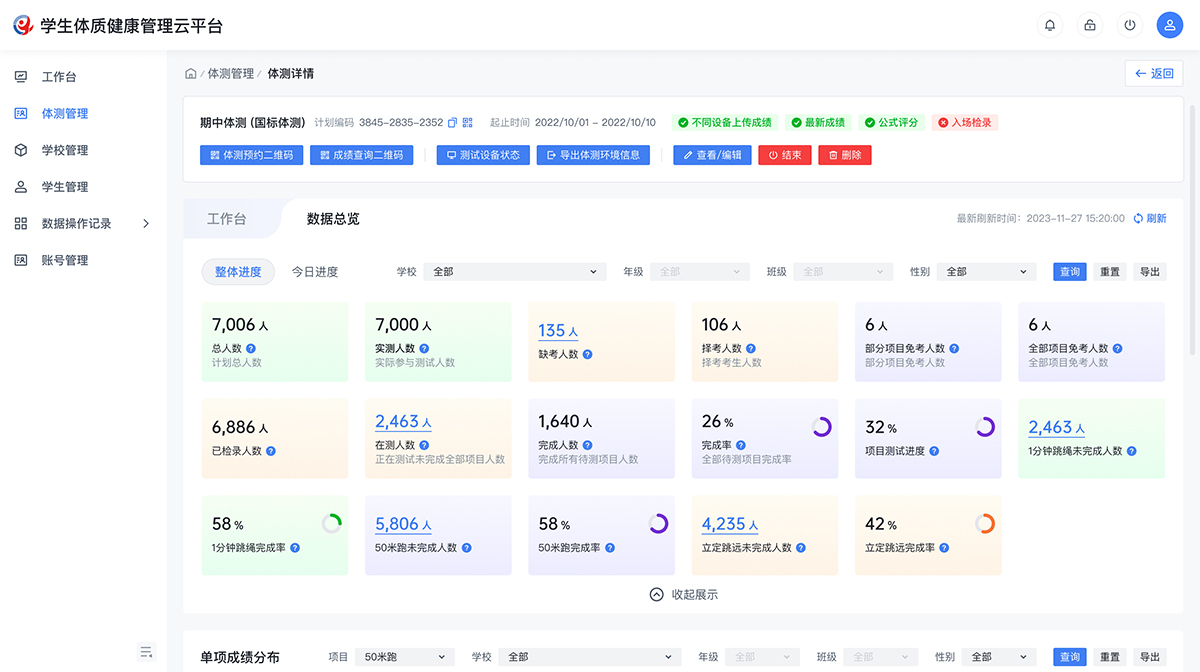This screenshot has width=1200, height=672.
Task: Click the 135 缺考人数 link
Action: 558,331
